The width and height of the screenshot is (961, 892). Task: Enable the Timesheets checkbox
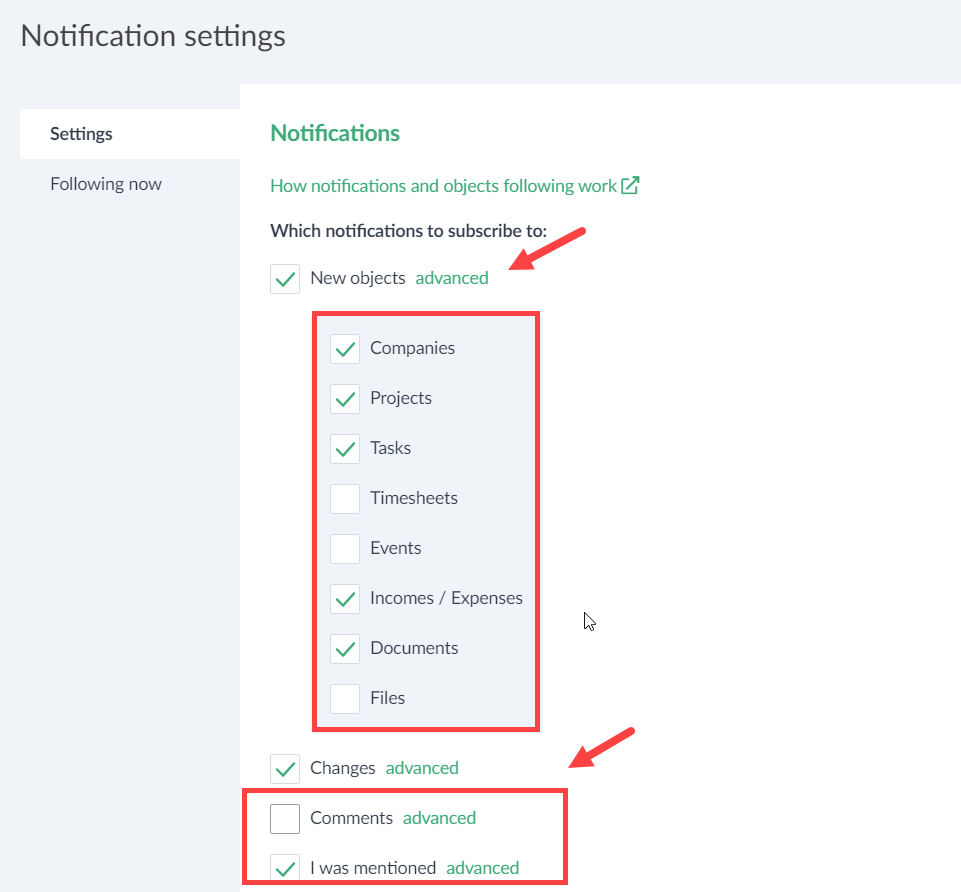345,498
